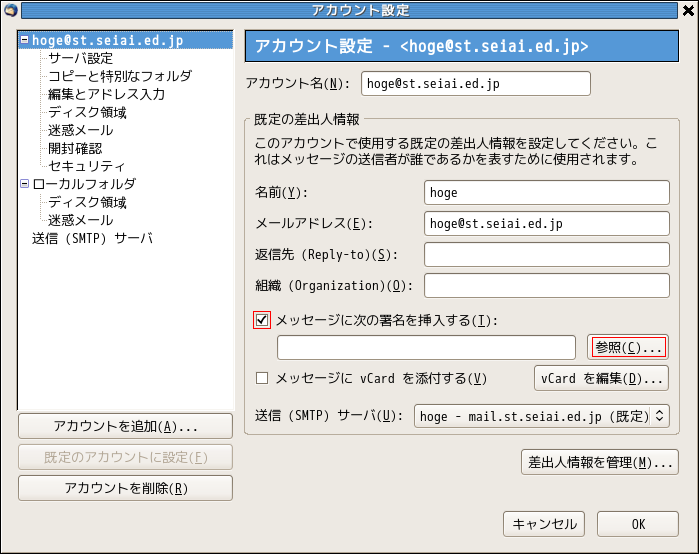Click the メールアドレス input field
This screenshot has height=554, width=699.
pos(547,223)
